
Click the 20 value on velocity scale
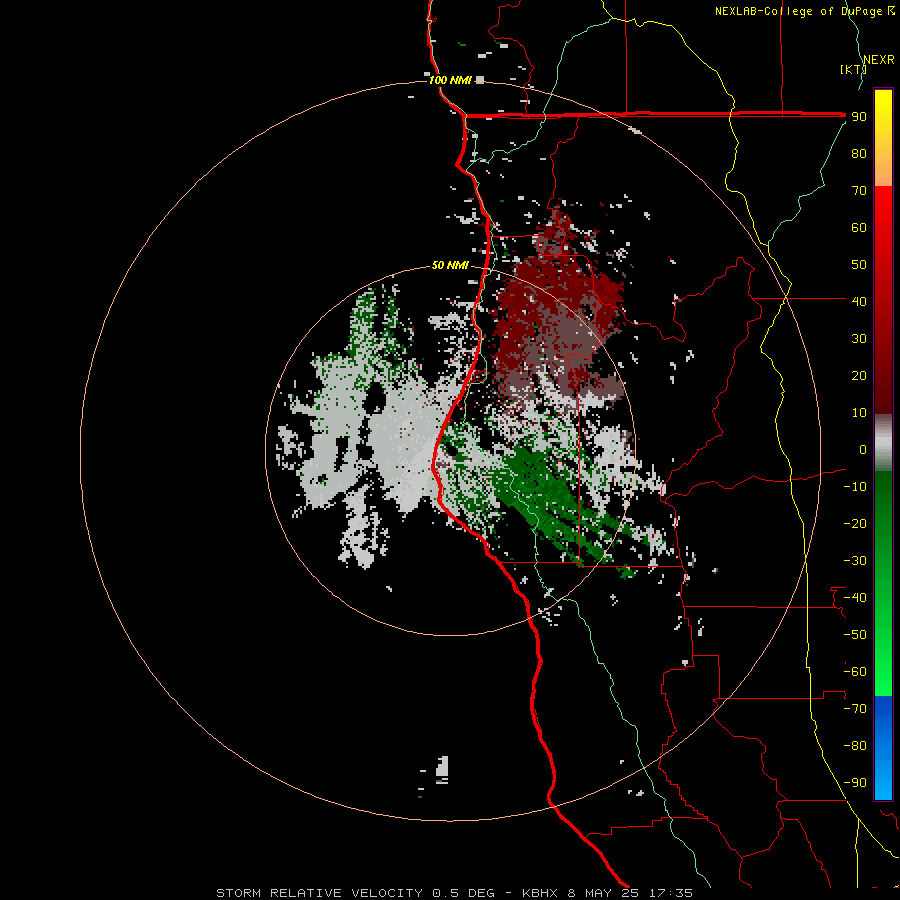859,376
